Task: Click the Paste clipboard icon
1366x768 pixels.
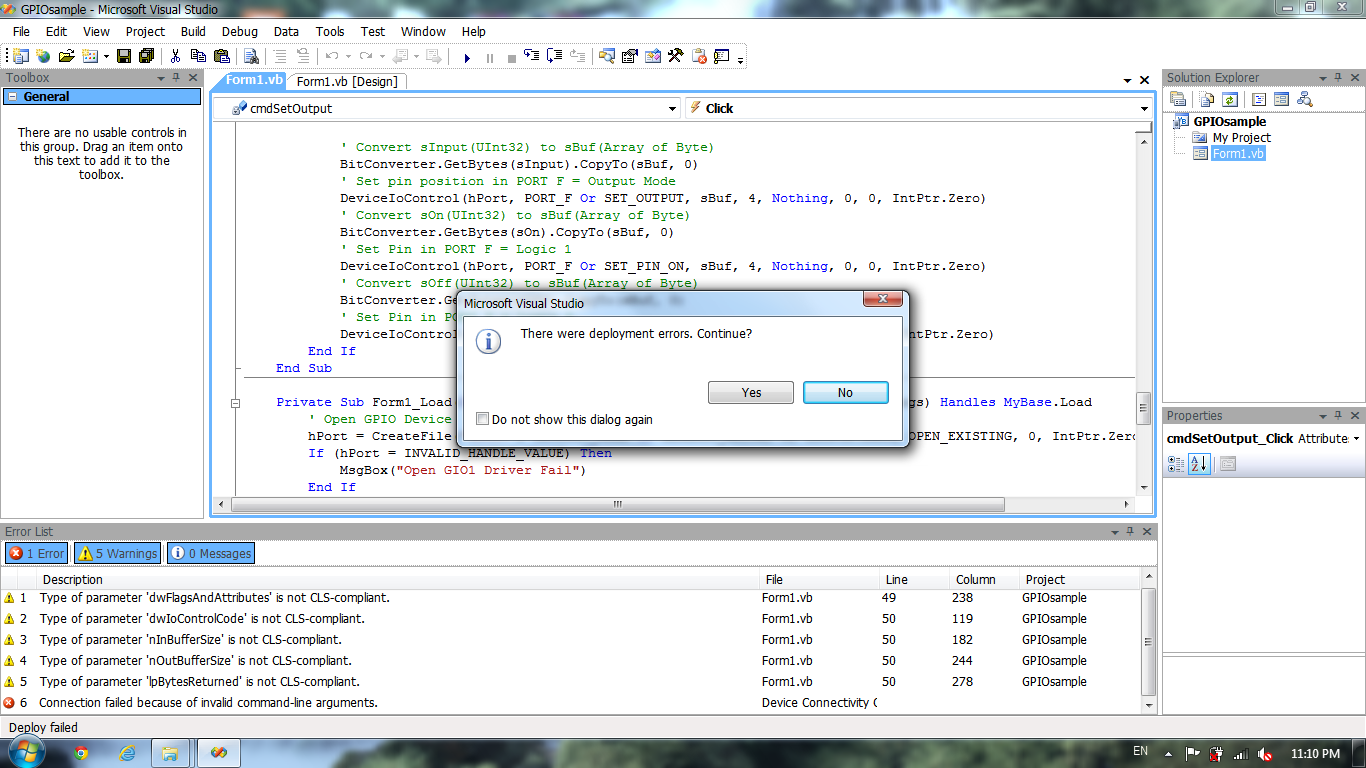Action: coord(222,56)
